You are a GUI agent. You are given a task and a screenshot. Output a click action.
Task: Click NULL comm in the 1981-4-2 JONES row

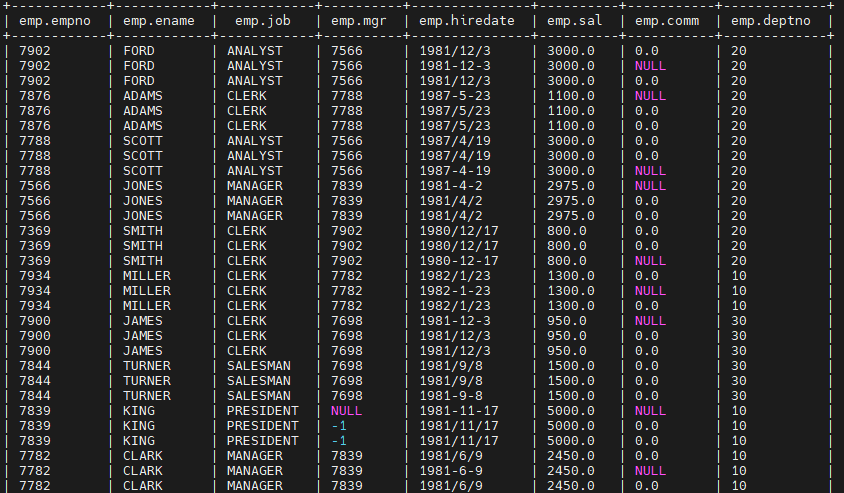[x=650, y=186]
